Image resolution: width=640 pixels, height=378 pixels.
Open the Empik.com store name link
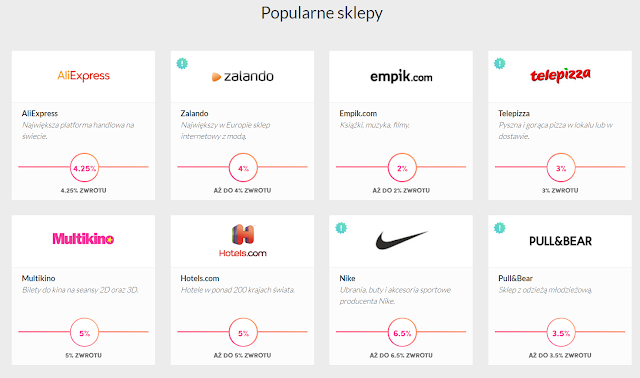[358, 113]
